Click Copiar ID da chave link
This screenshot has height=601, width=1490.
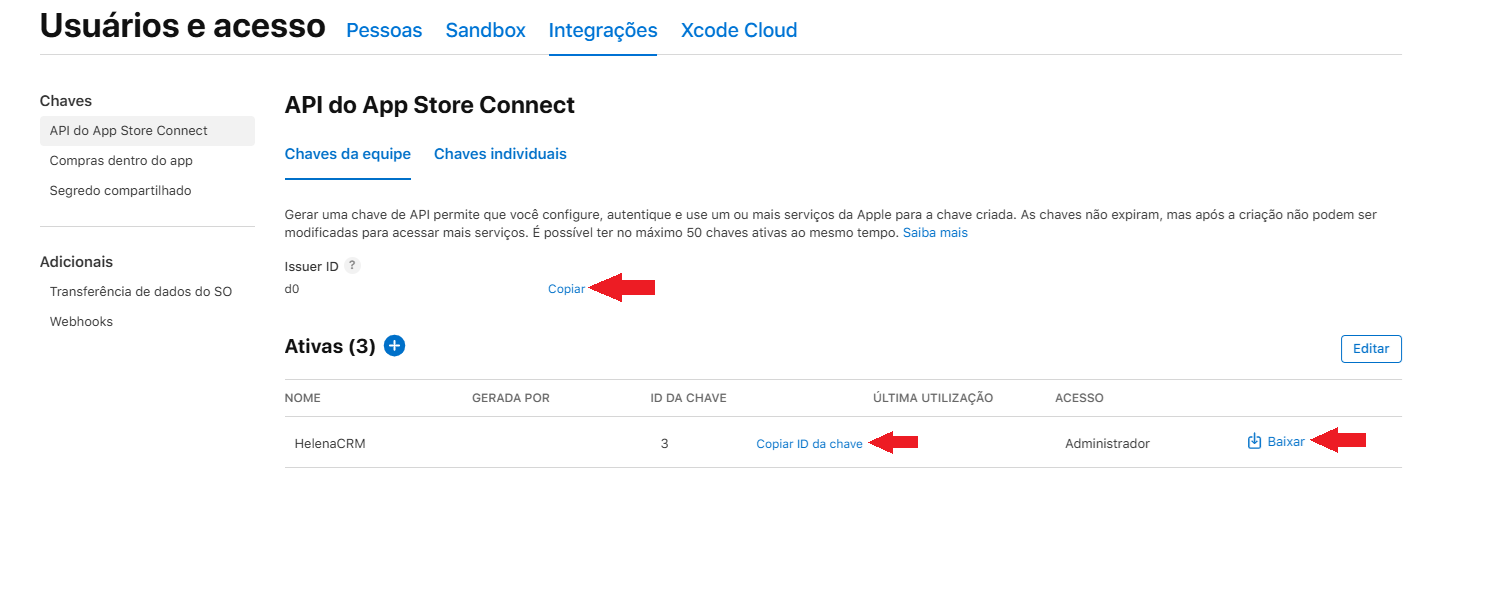tap(809, 444)
